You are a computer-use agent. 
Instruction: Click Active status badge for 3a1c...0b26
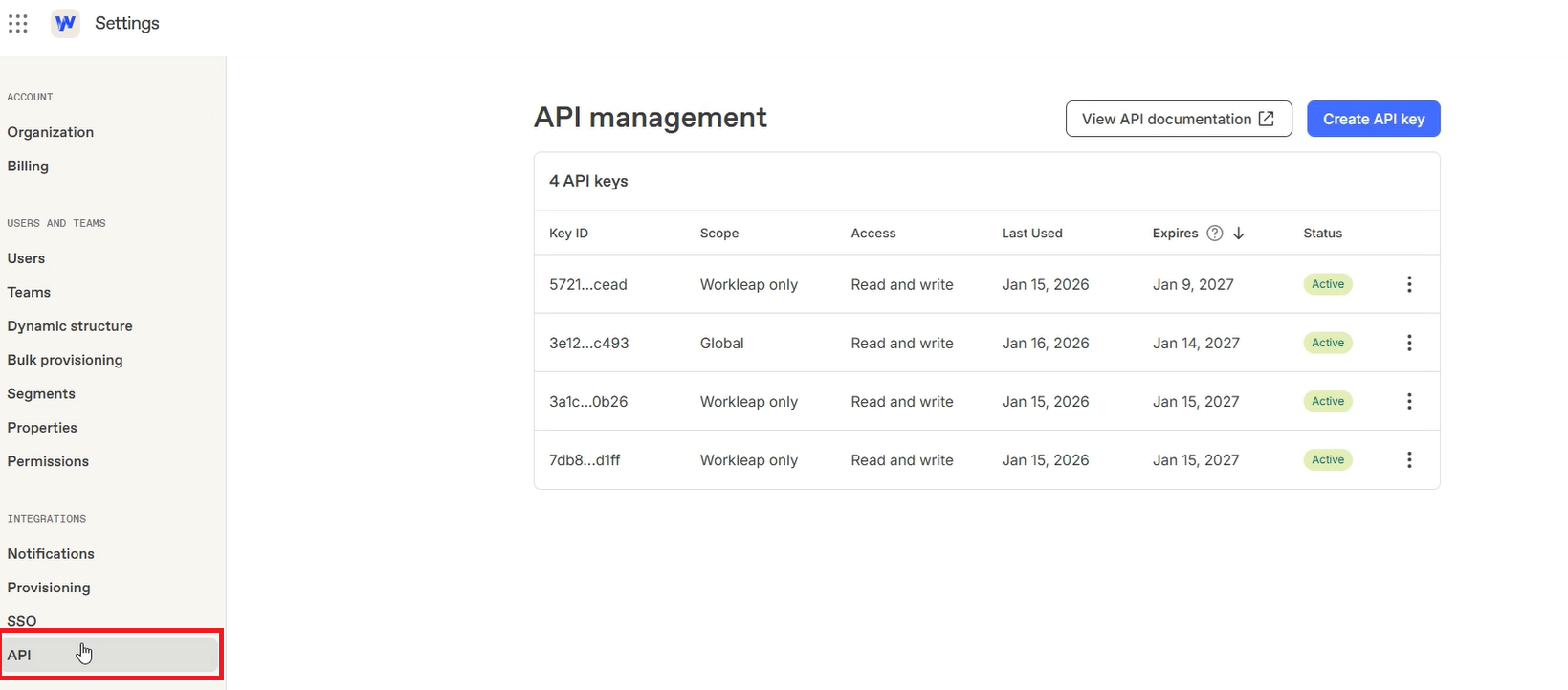click(x=1328, y=401)
